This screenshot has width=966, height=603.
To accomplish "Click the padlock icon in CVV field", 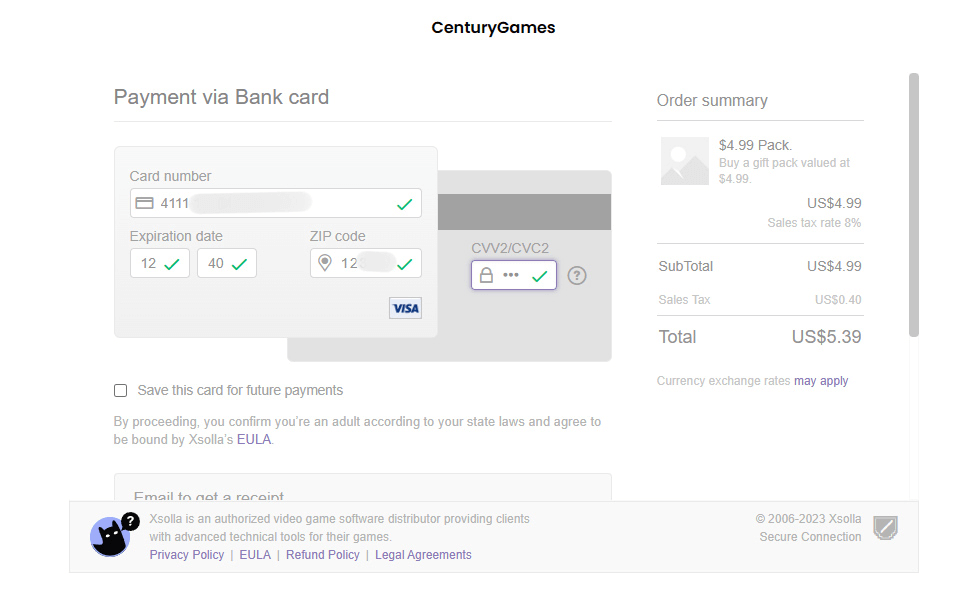I will [x=486, y=275].
